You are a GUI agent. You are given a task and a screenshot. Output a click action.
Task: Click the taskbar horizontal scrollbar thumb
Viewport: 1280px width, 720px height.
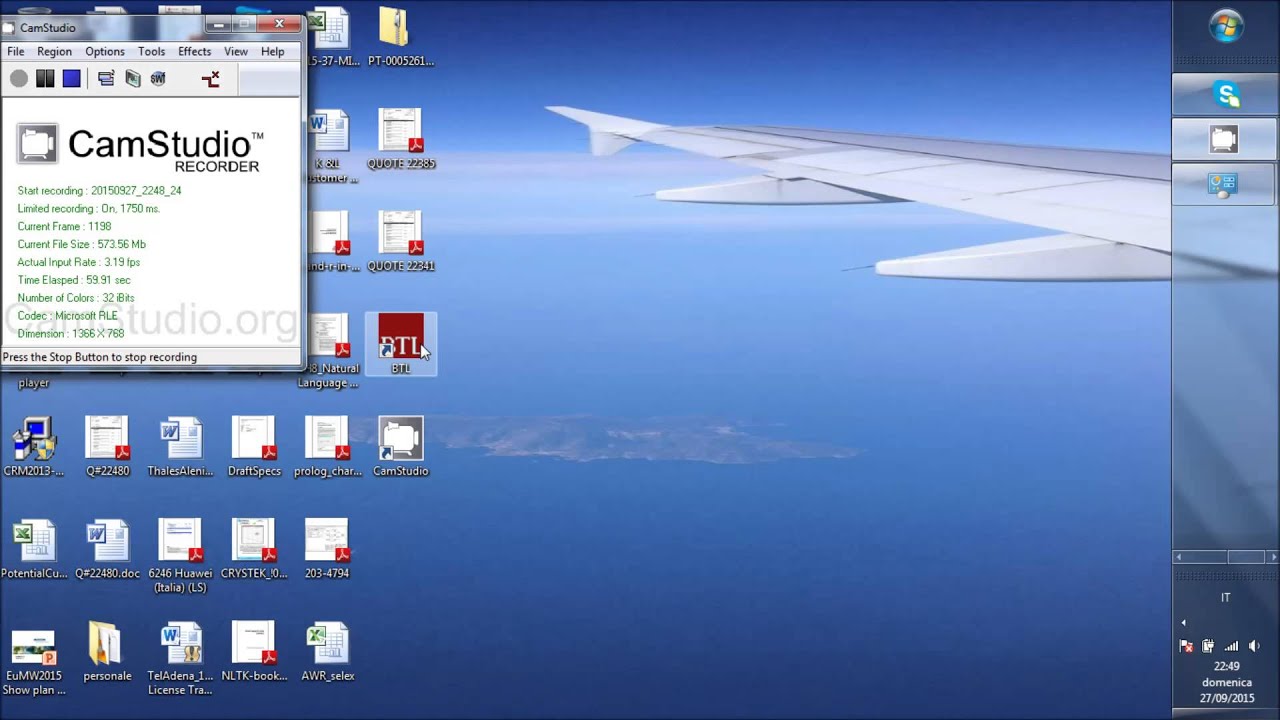[1246, 557]
